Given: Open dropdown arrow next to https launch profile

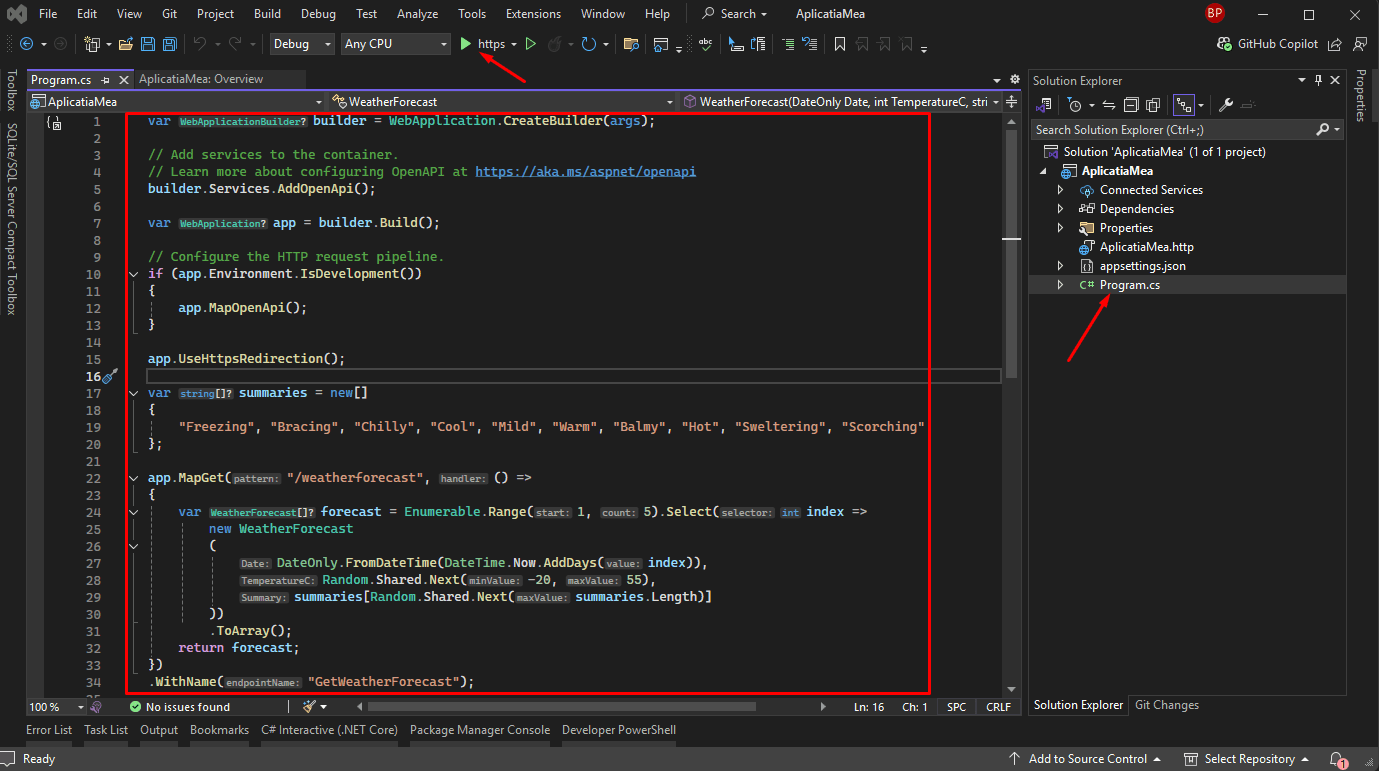Looking at the screenshot, I should pos(514,44).
